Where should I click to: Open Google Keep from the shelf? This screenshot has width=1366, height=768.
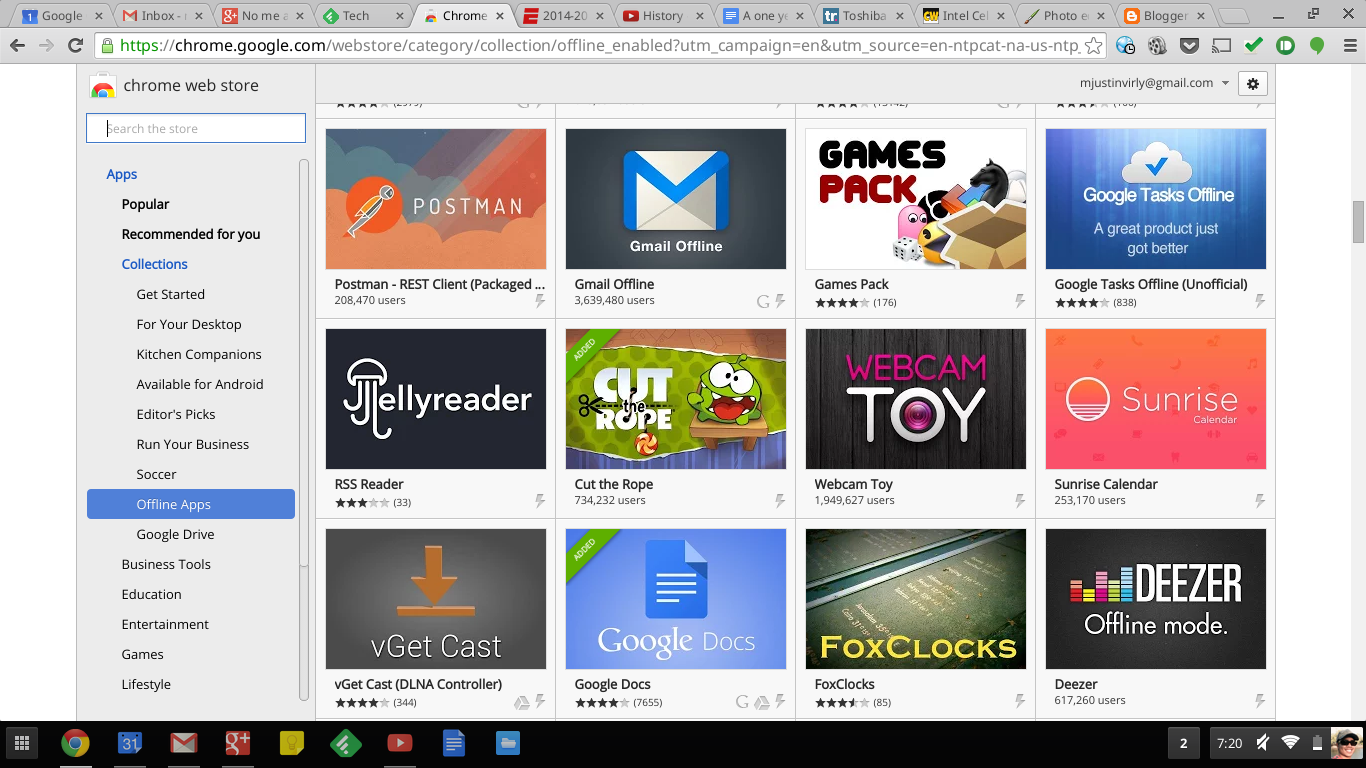[x=291, y=743]
